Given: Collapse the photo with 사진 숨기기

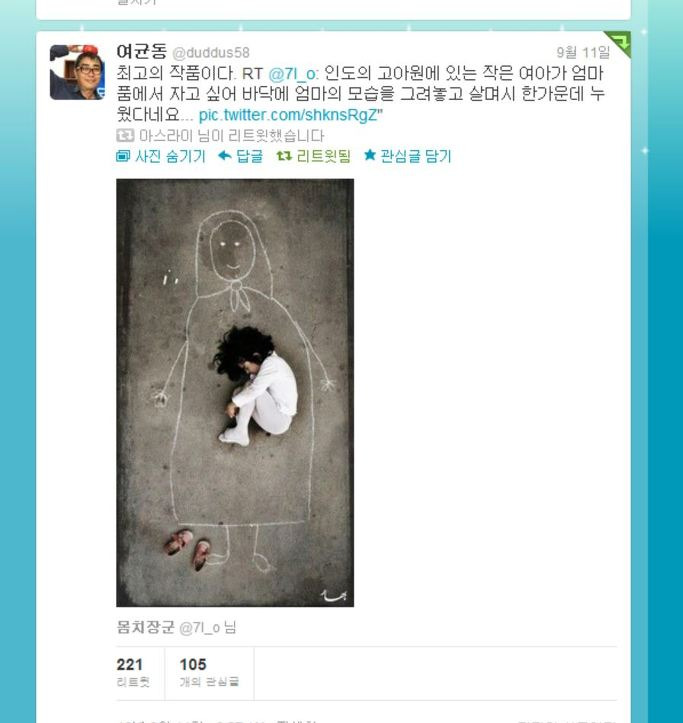Looking at the screenshot, I should click(x=160, y=156).
